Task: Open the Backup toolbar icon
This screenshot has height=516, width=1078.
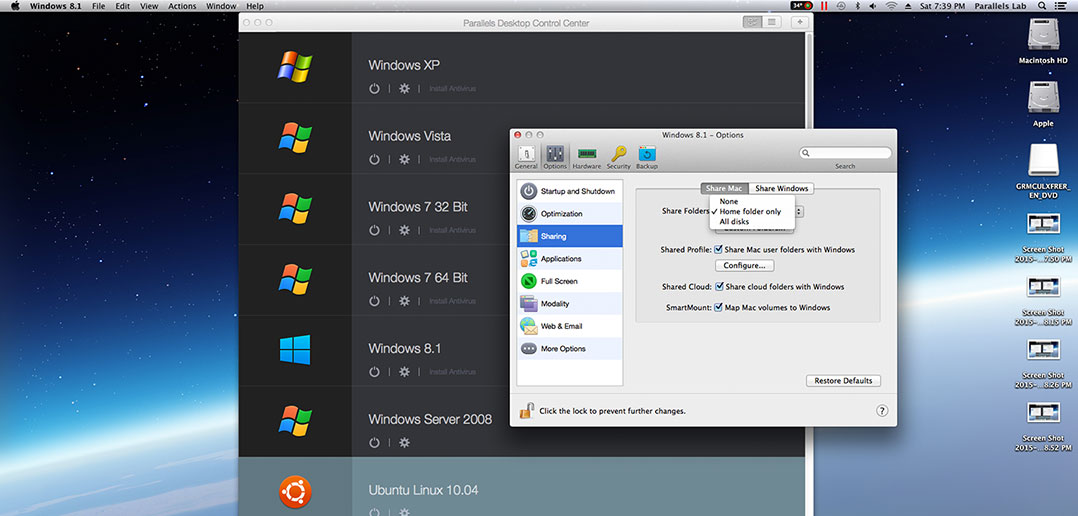Action: click(647, 155)
